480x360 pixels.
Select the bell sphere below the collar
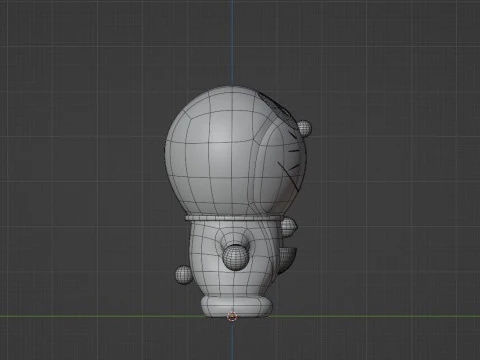coord(288,227)
